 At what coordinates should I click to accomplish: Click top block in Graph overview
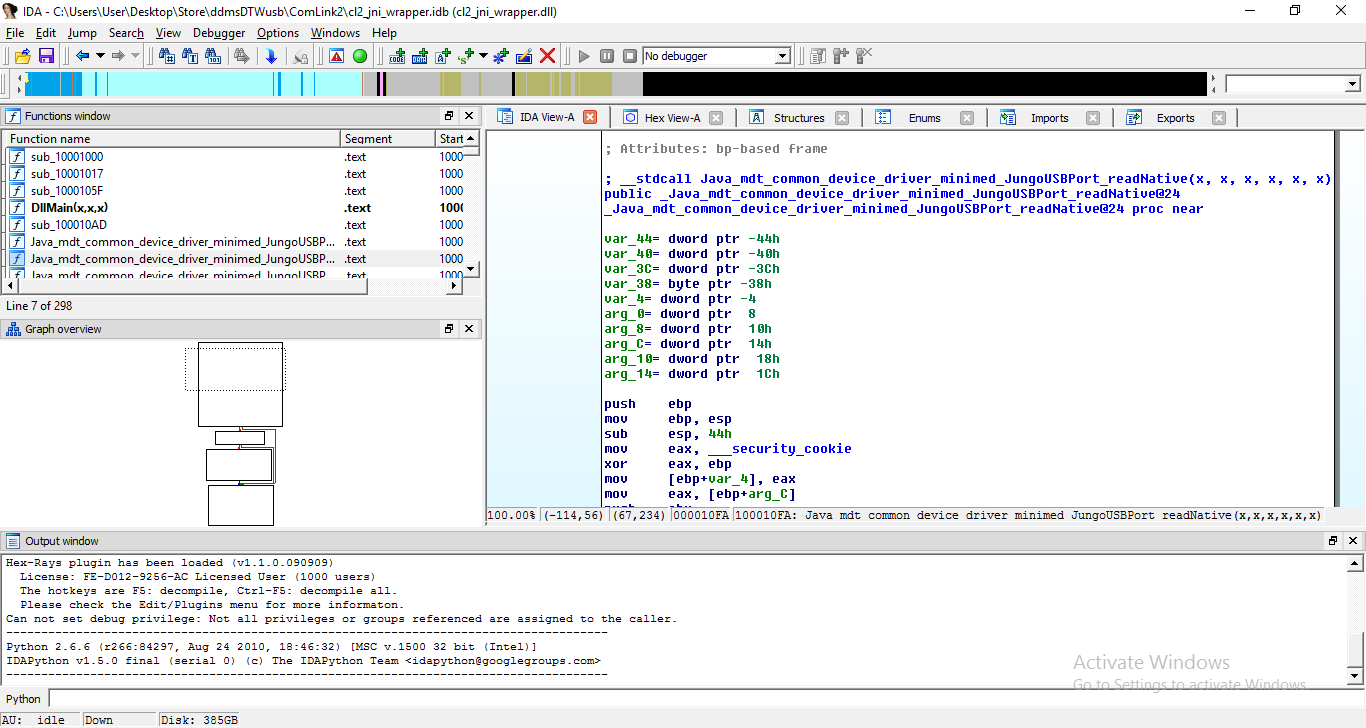click(240, 385)
